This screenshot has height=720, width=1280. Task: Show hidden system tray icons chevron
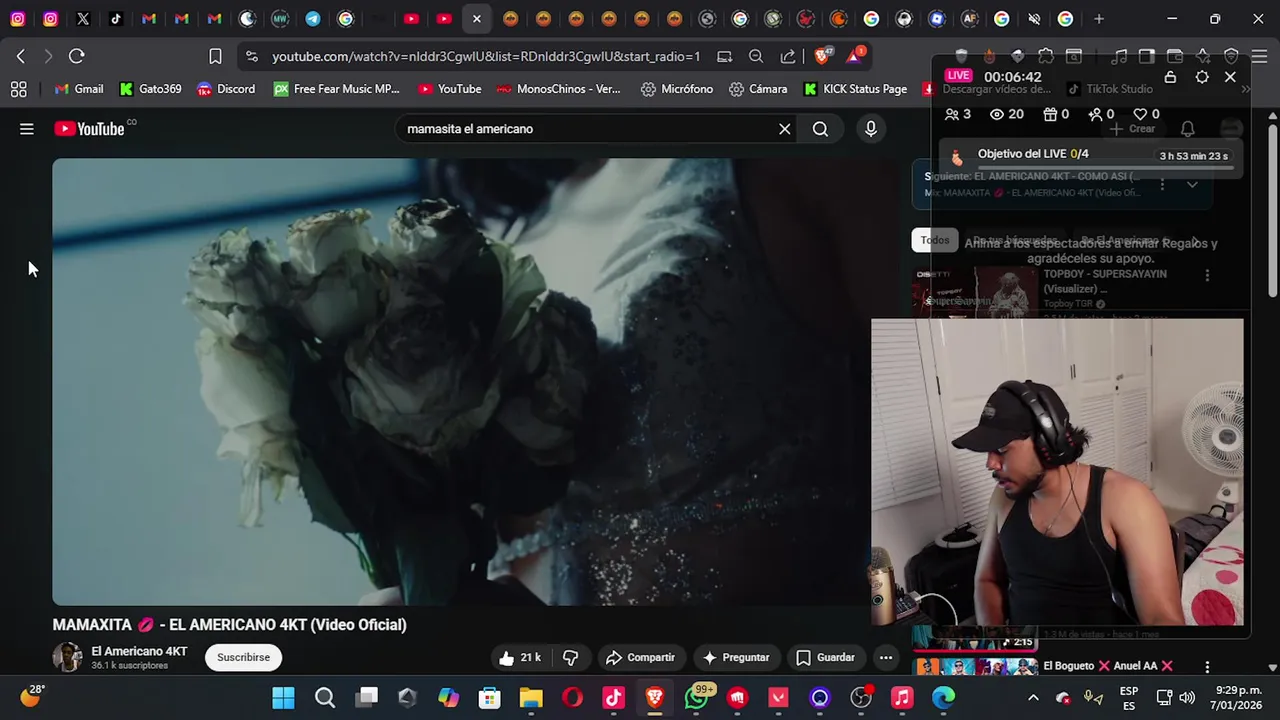[x=1033, y=697]
